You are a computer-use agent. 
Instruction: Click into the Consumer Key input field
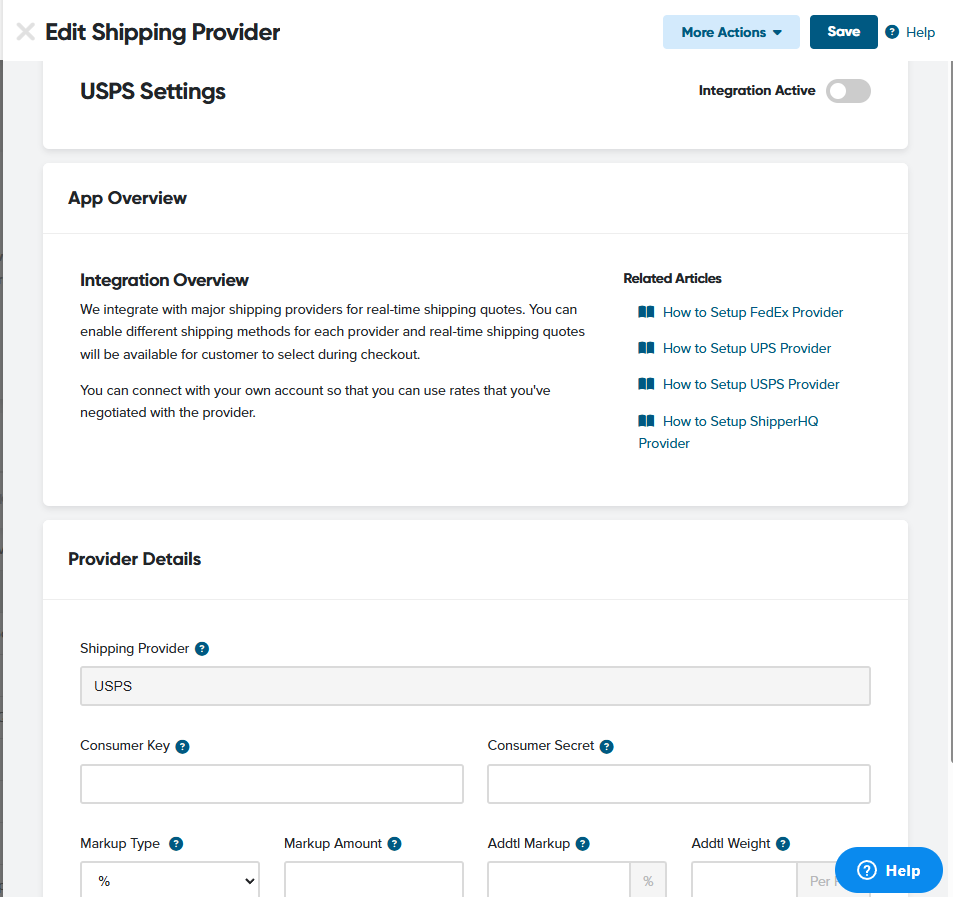272,784
